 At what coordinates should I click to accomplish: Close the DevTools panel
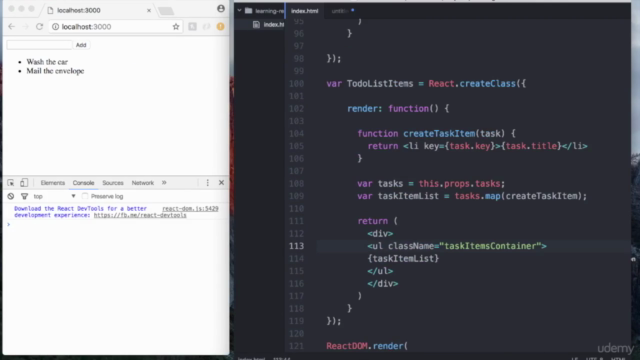click(221, 183)
